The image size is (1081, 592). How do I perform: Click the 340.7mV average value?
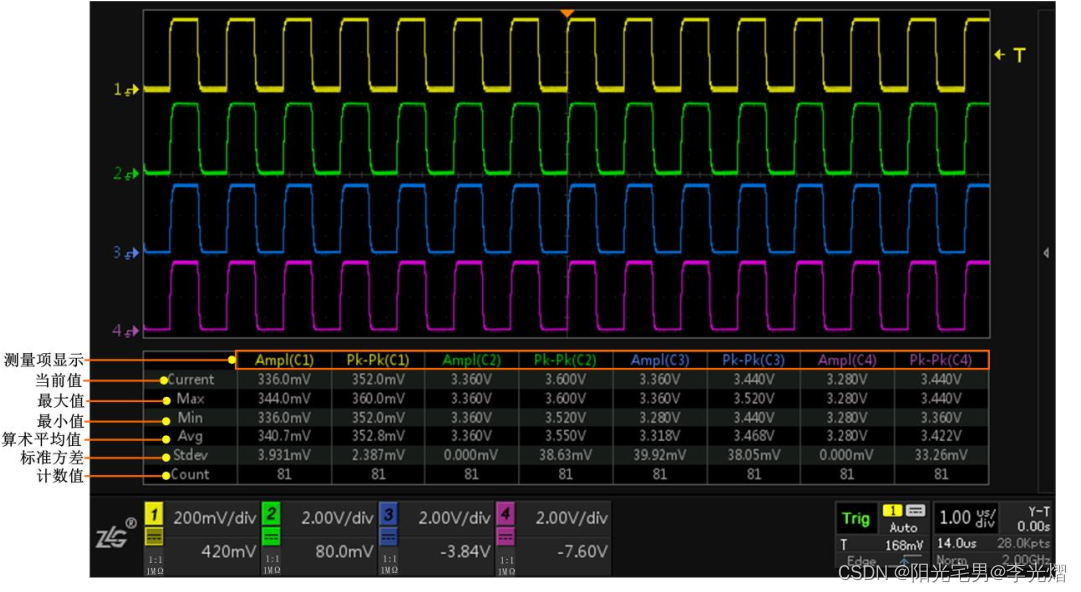tap(284, 436)
